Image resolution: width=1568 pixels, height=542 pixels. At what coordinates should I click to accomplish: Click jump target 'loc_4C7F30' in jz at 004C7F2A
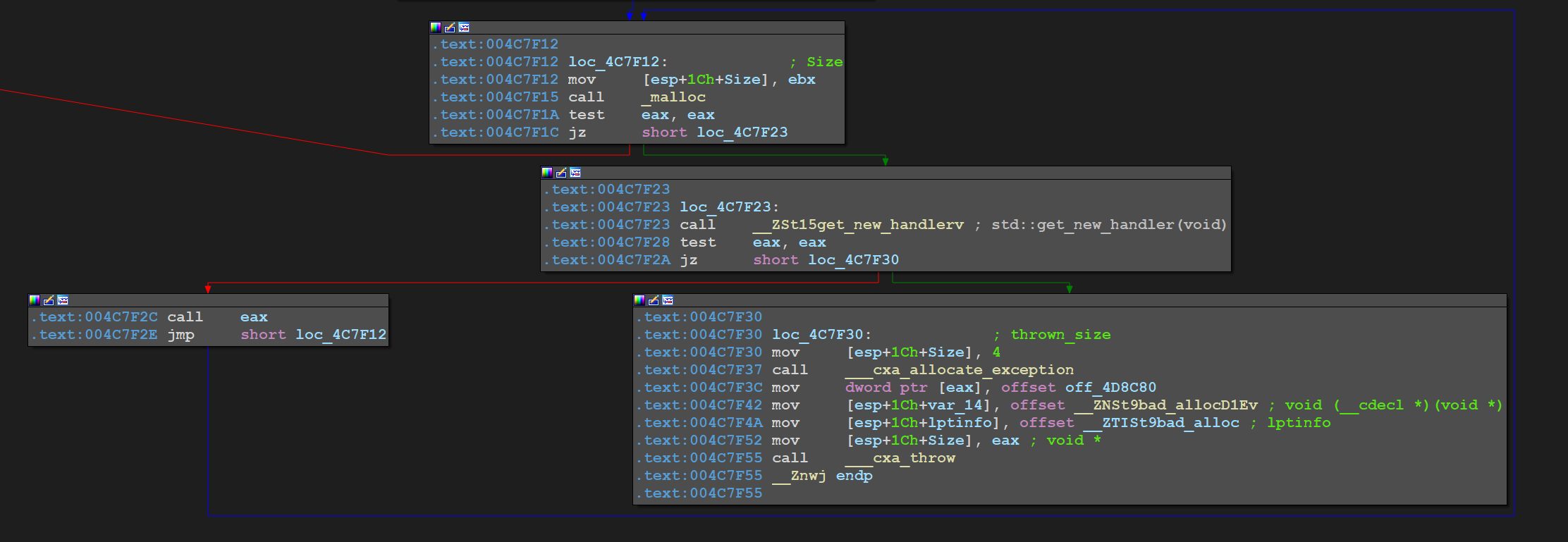pyautogui.click(x=854, y=260)
